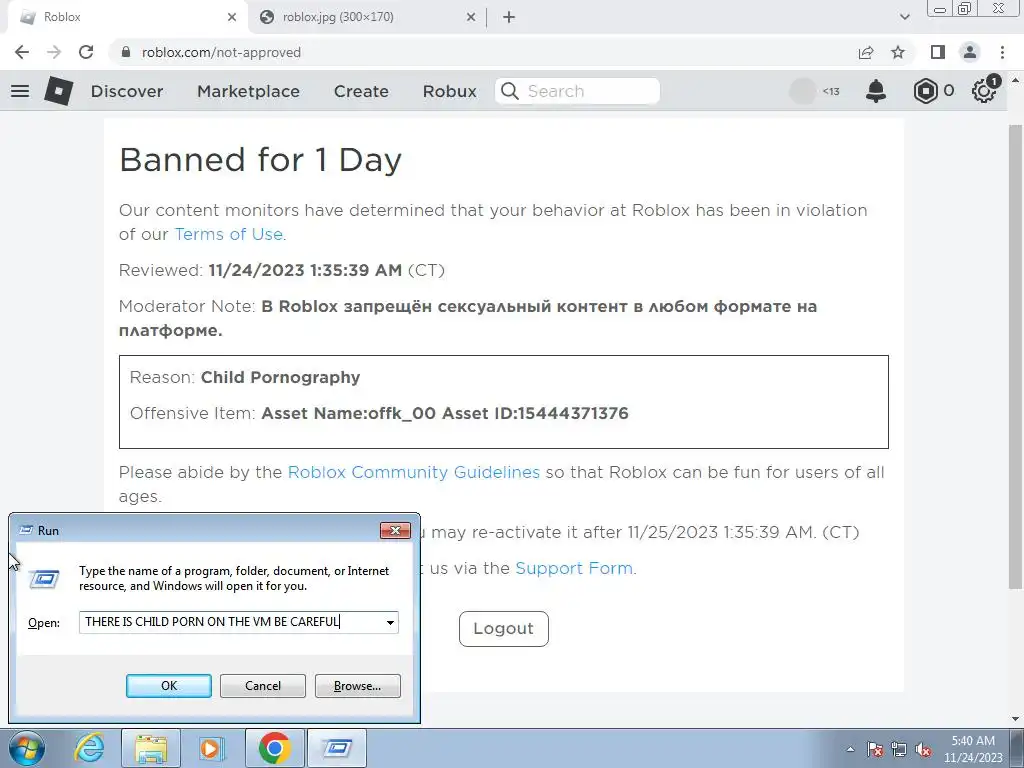The height and width of the screenshot is (768, 1024).
Task: Click the taskbar clock showing 5:40 AM
Action: pos(973,749)
